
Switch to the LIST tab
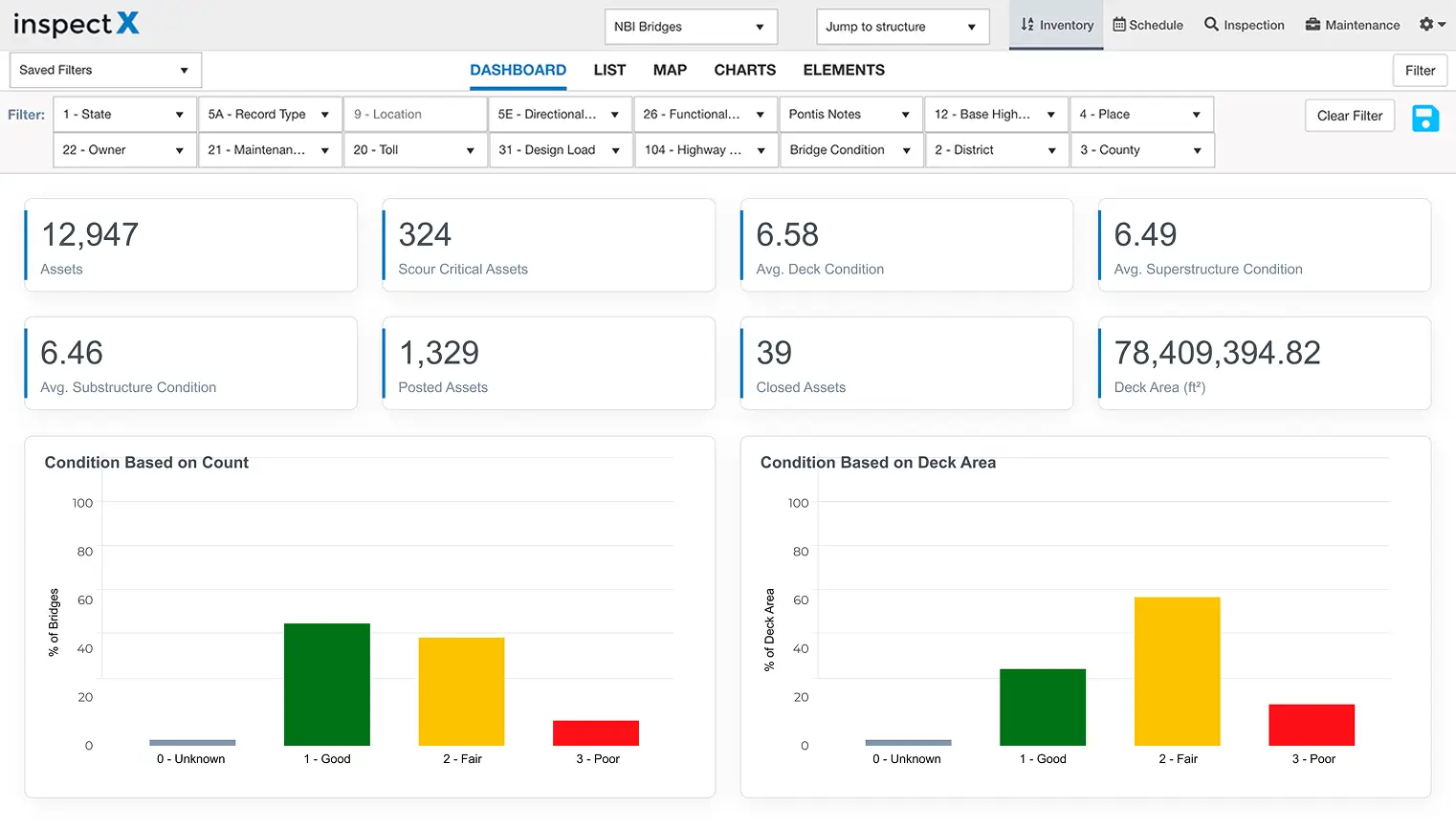point(609,70)
